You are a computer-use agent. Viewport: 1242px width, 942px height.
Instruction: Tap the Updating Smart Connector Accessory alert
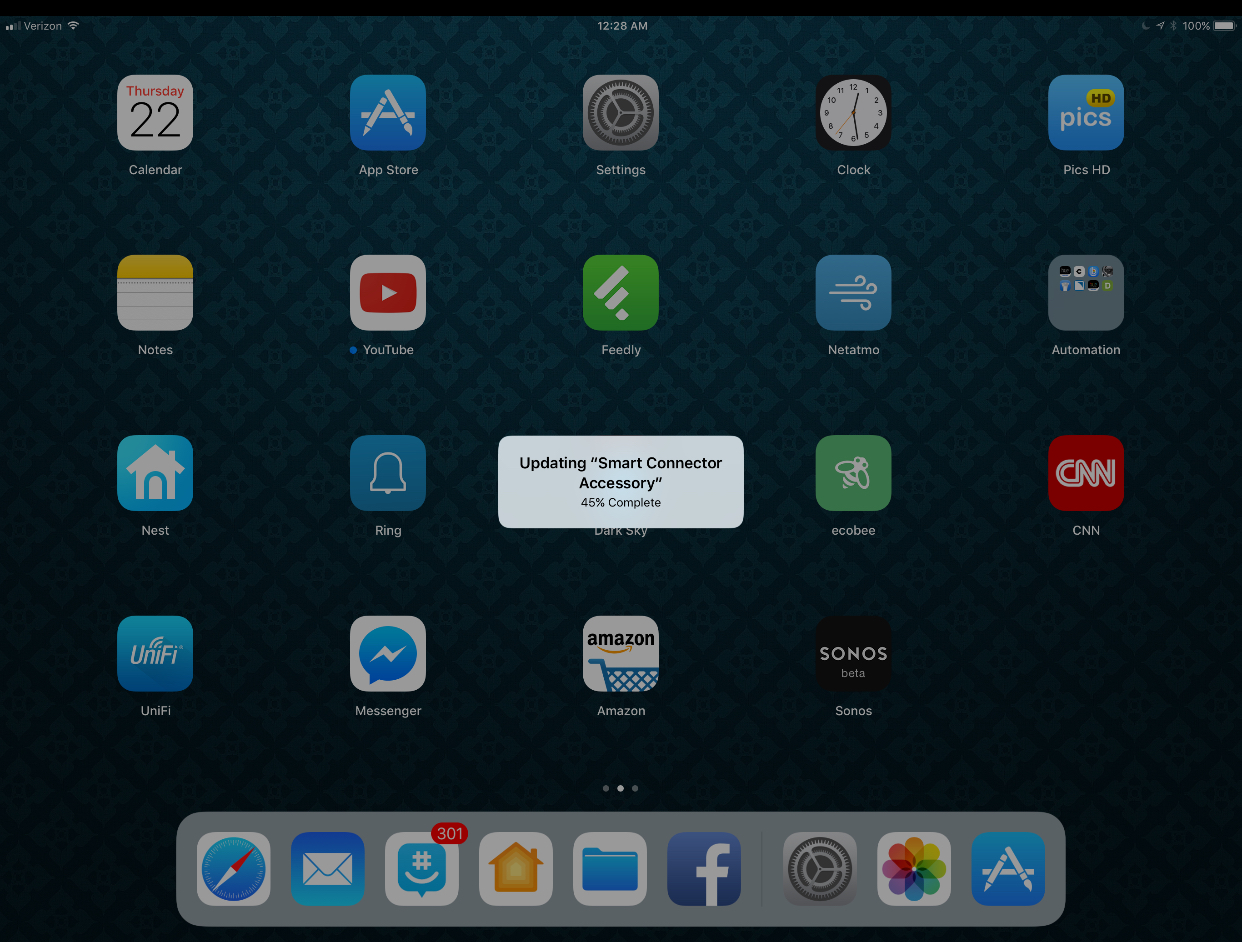point(621,482)
